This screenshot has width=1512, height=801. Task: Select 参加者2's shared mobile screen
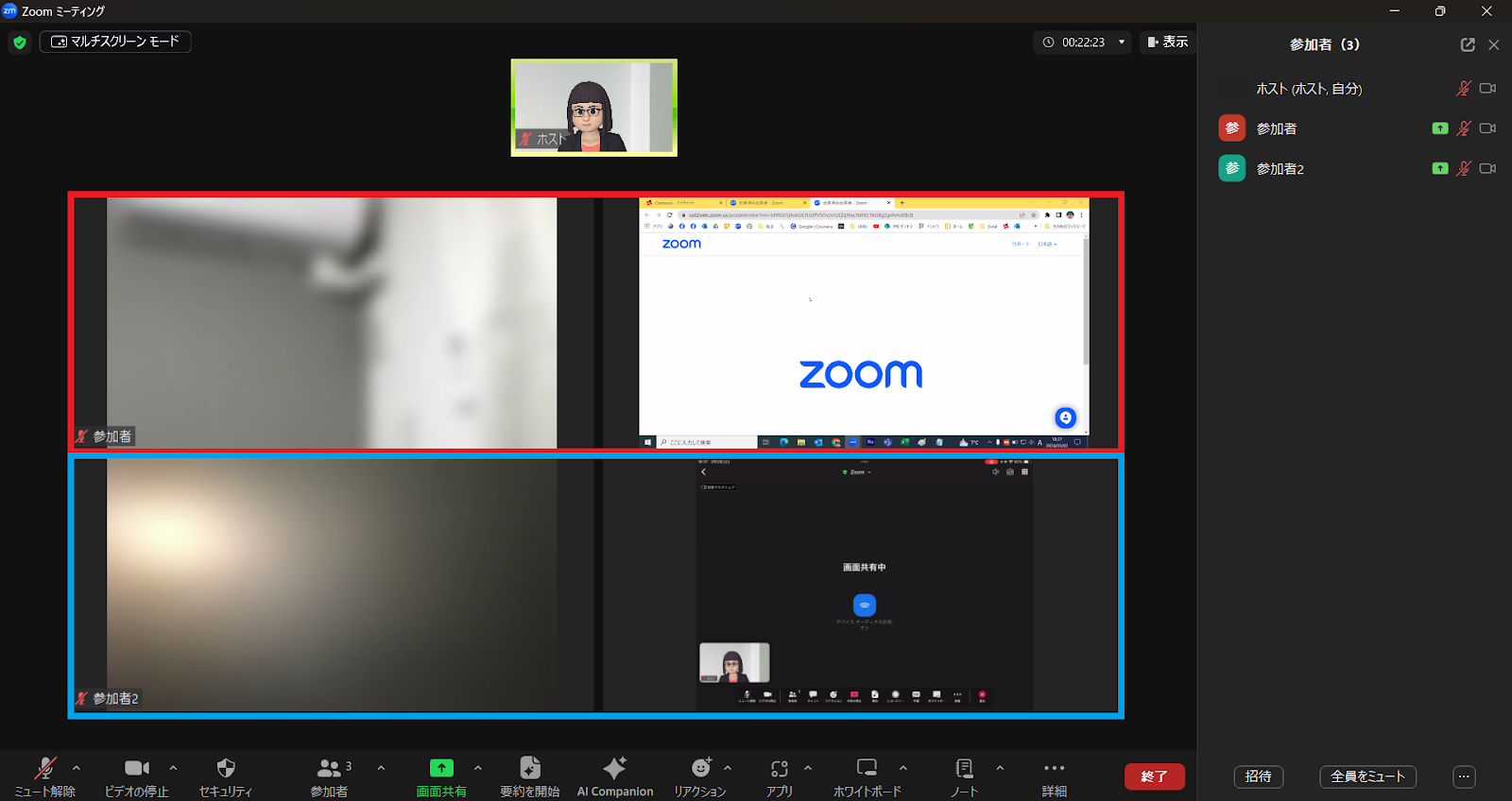[x=865, y=585]
